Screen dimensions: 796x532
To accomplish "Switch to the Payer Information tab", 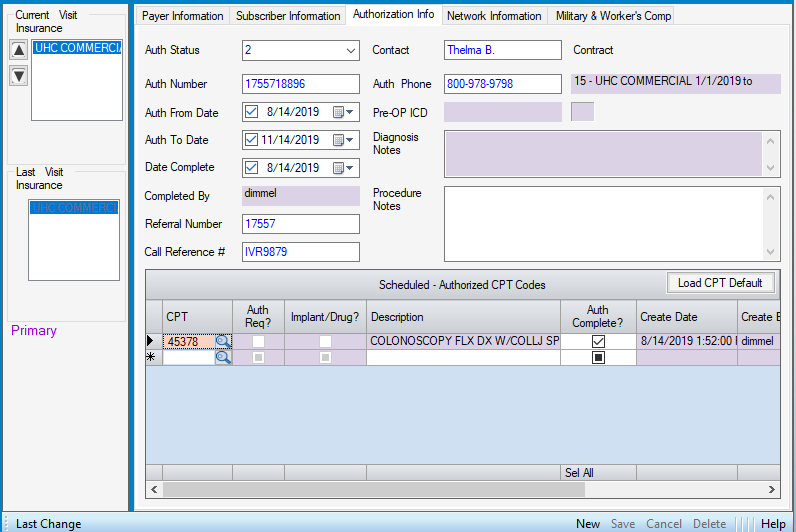I will (x=182, y=16).
